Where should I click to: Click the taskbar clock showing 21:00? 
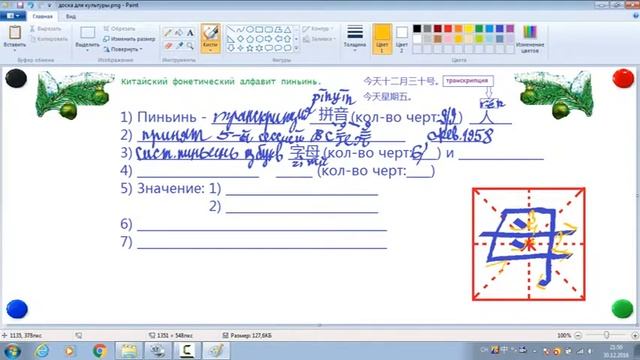[616, 351]
